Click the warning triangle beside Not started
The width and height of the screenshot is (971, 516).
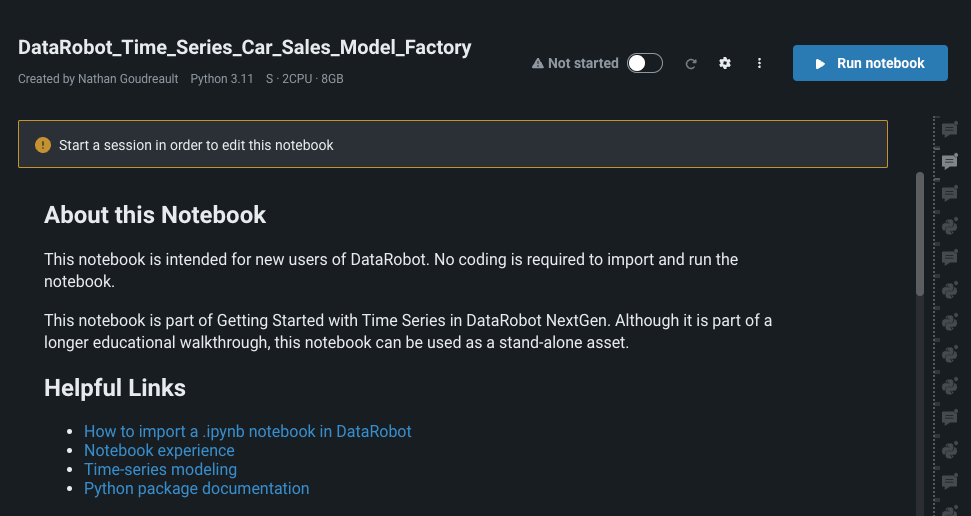(x=538, y=63)
